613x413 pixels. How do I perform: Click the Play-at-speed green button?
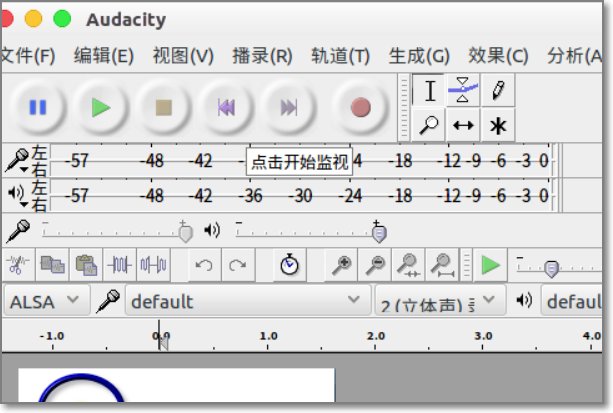click(x=490, y=265)
